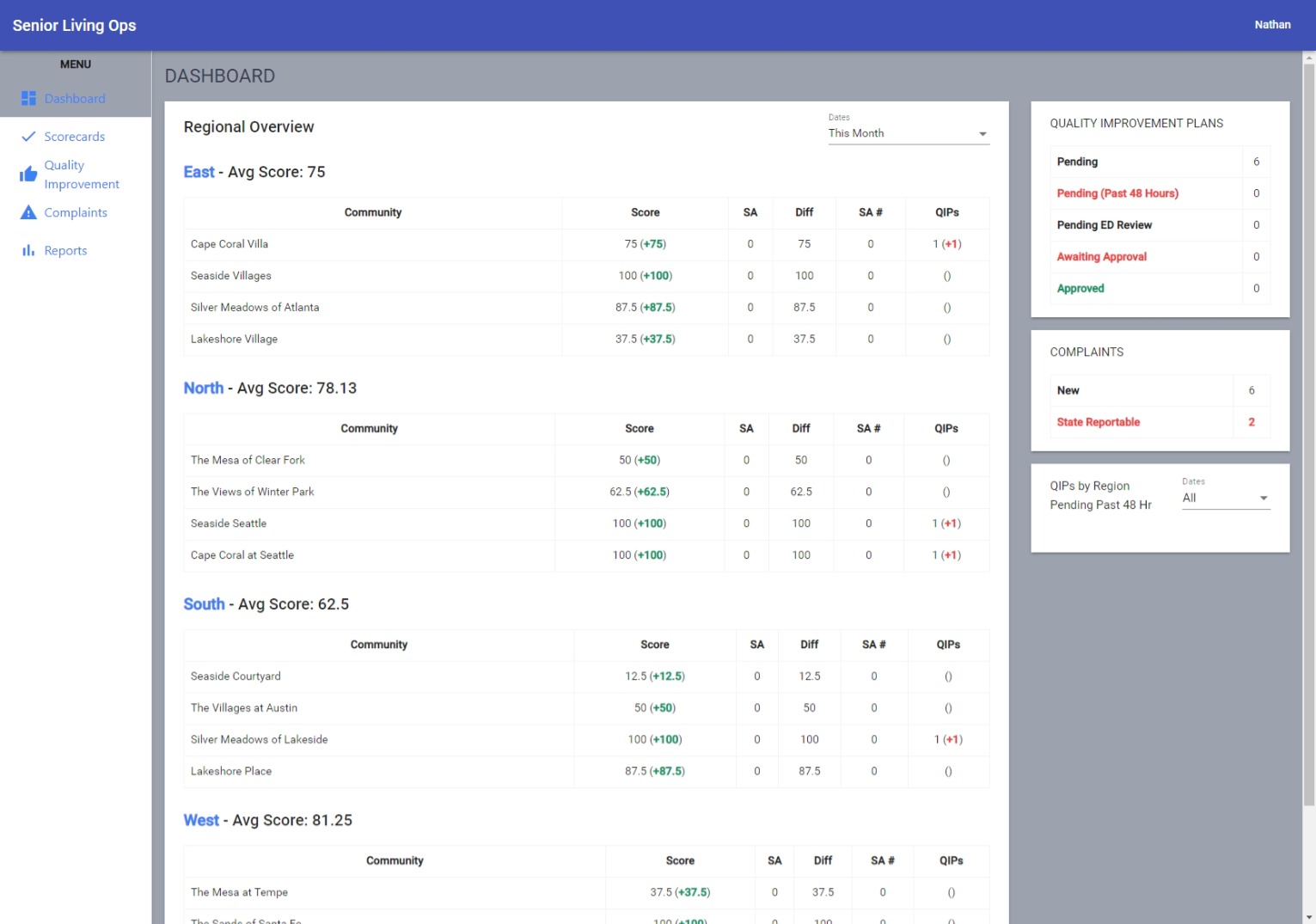
Task: Click the Dashboard grid icon in sidebar
Action: (28, 99)
